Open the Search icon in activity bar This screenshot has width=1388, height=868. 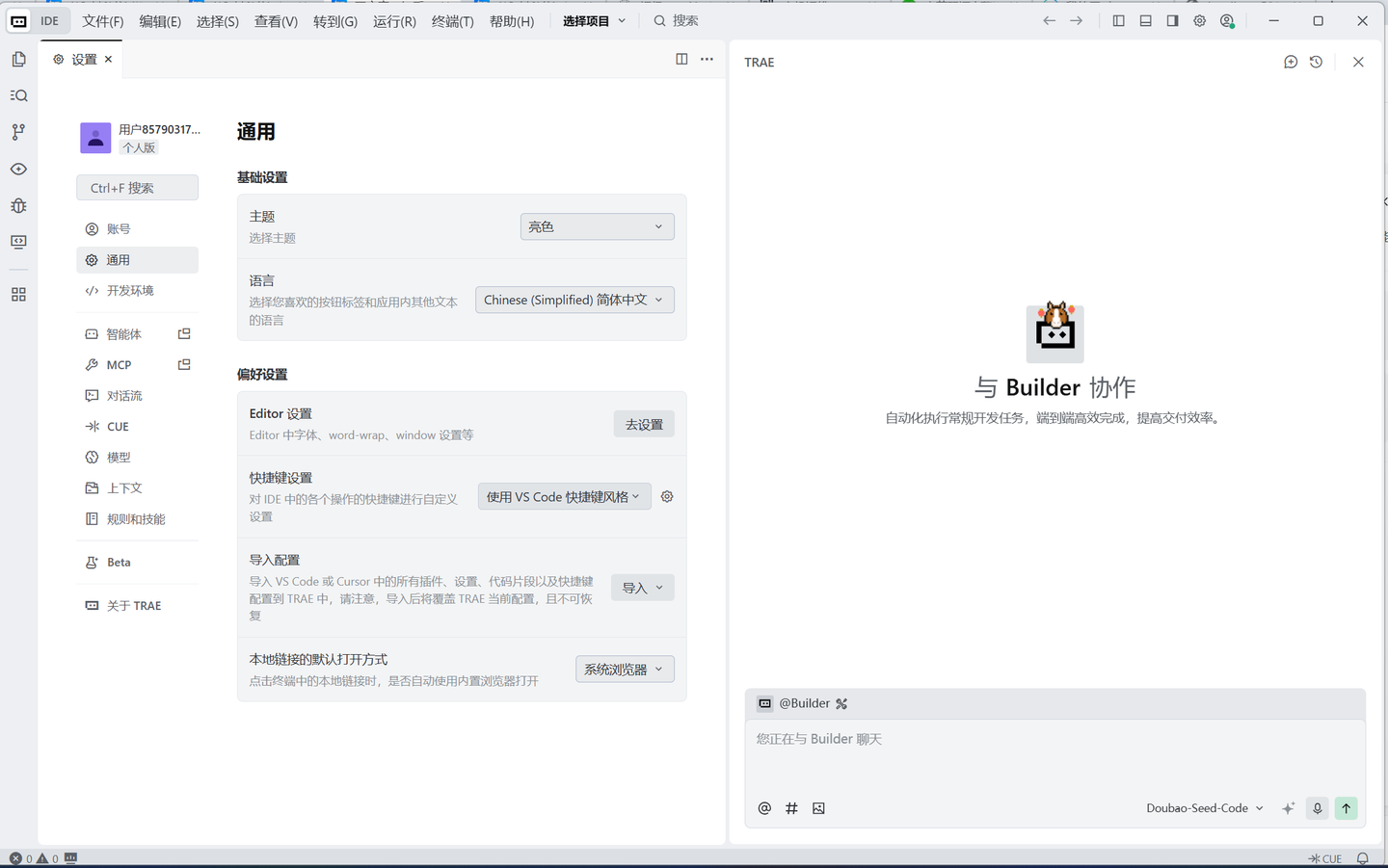pos(18,95)
